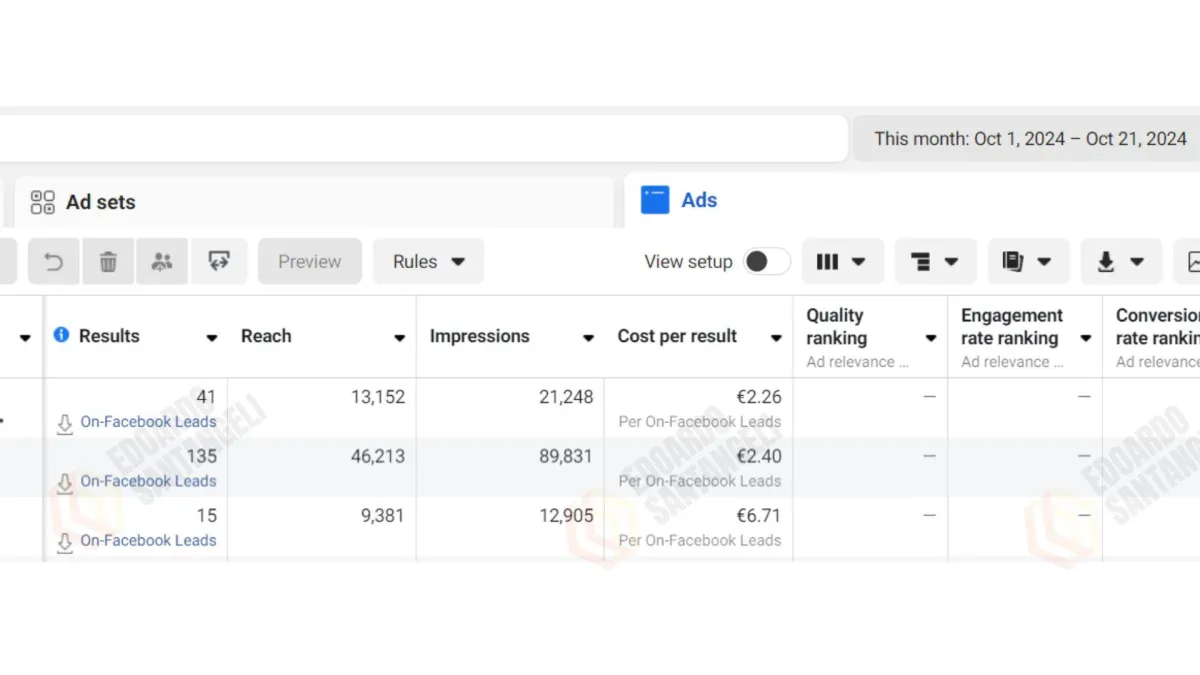Open the breakdown dropdown
Image resolution: width=1200 pixels, height=675 pixels.
point(935,262)
